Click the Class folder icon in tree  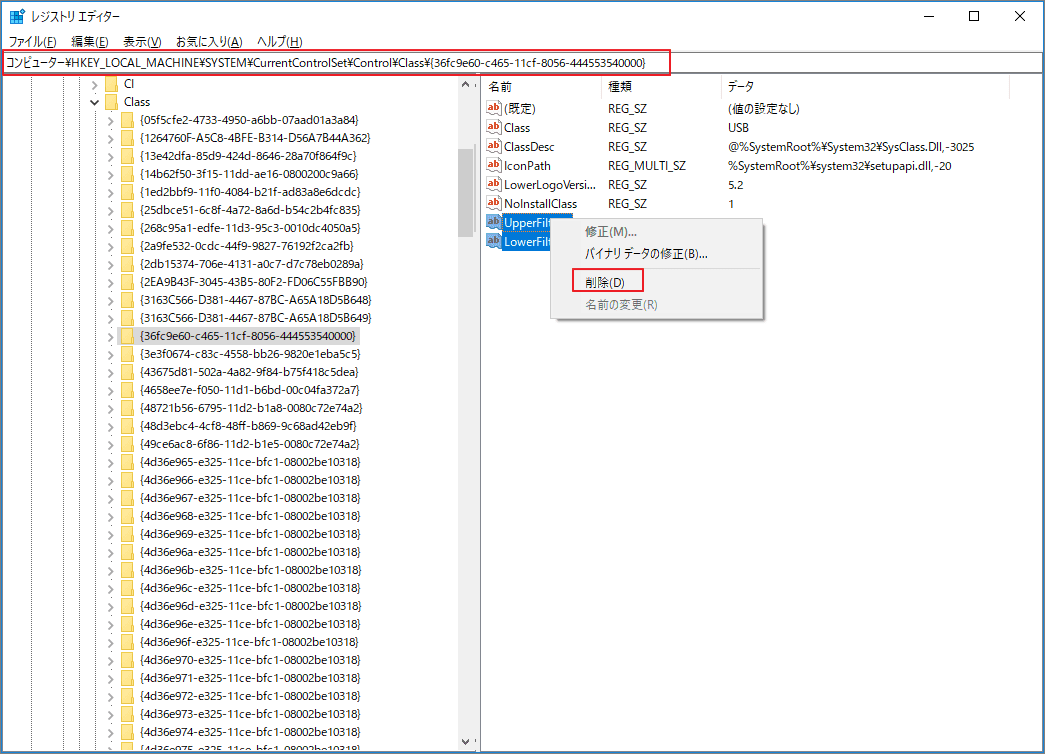click(111, 102)
